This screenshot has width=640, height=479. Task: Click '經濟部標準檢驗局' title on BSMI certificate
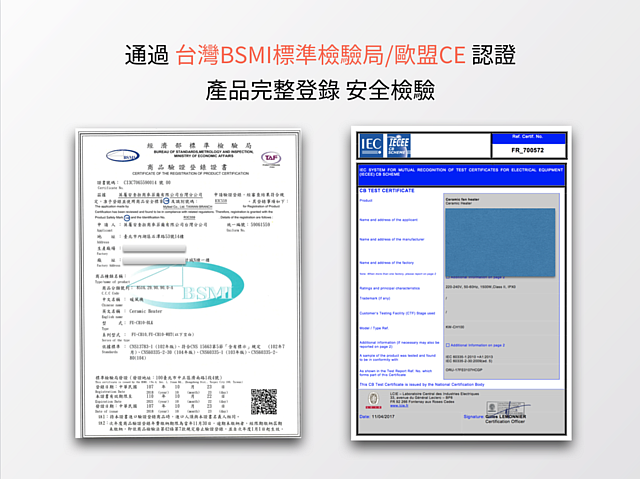point(199,145)
